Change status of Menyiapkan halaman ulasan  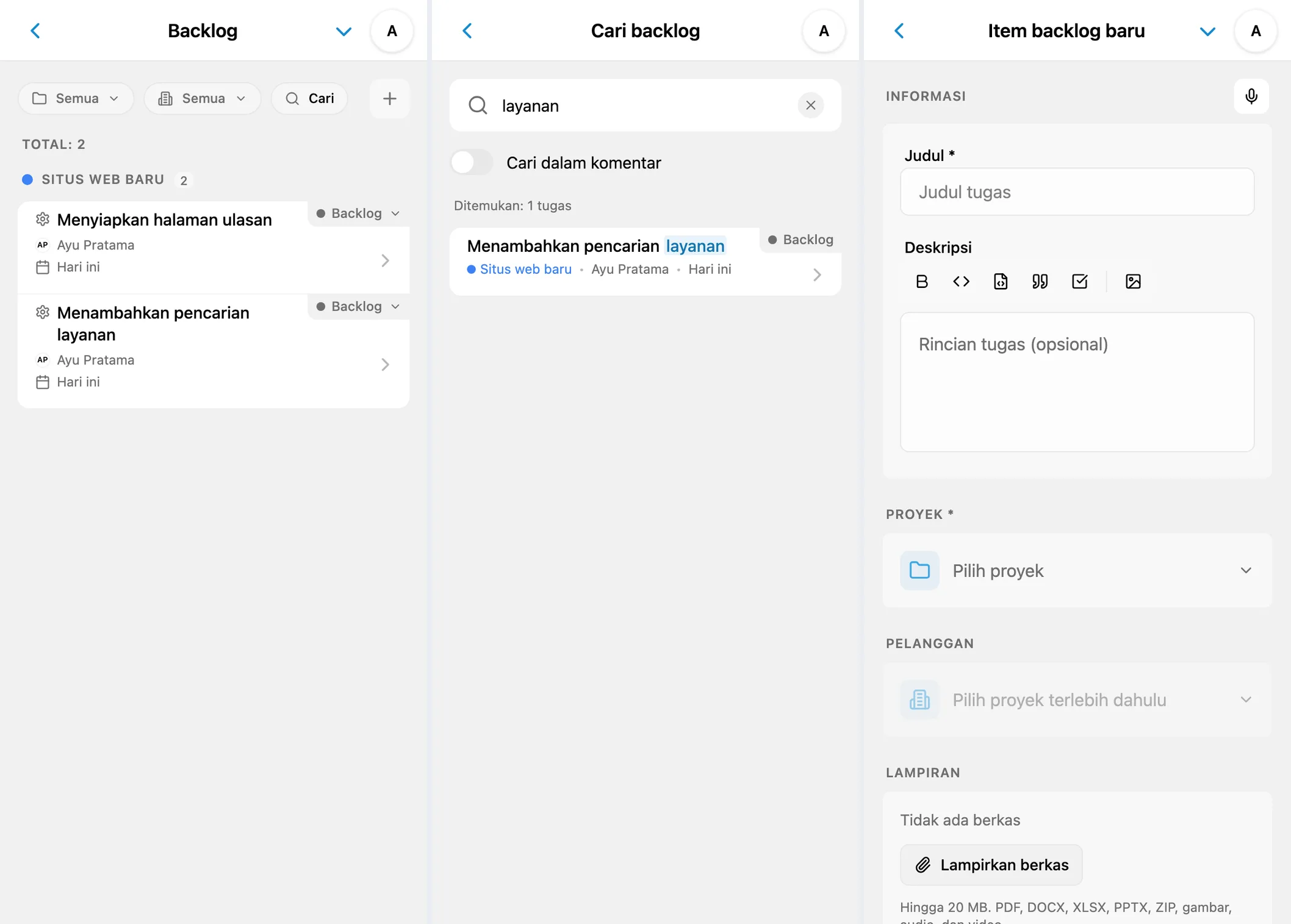(358, 213)
